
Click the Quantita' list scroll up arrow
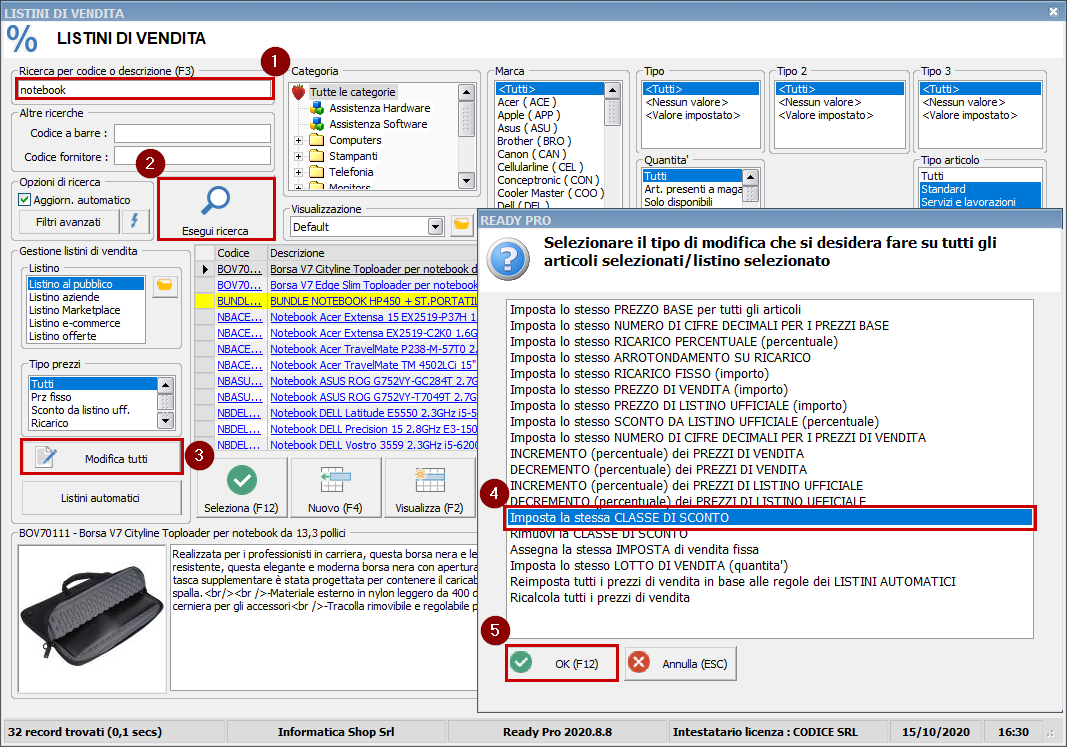750,177
